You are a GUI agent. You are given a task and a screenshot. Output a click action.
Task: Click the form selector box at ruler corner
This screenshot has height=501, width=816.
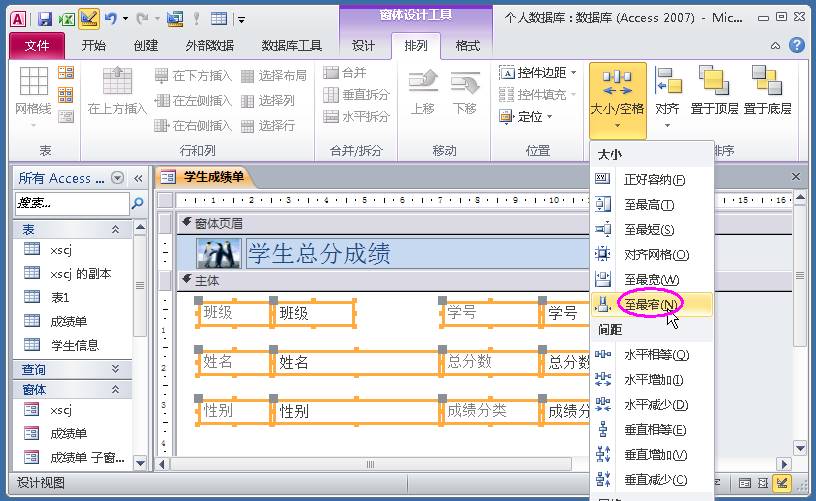pos(165,200)
